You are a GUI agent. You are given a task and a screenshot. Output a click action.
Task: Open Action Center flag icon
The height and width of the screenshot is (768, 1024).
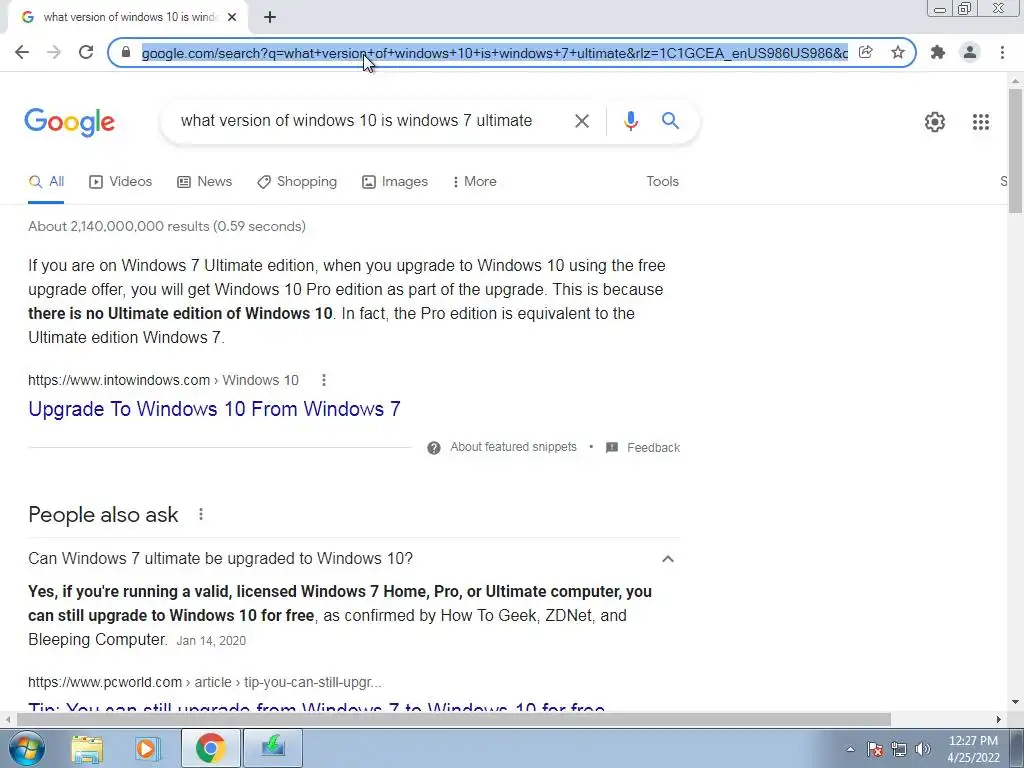point(875,749)
